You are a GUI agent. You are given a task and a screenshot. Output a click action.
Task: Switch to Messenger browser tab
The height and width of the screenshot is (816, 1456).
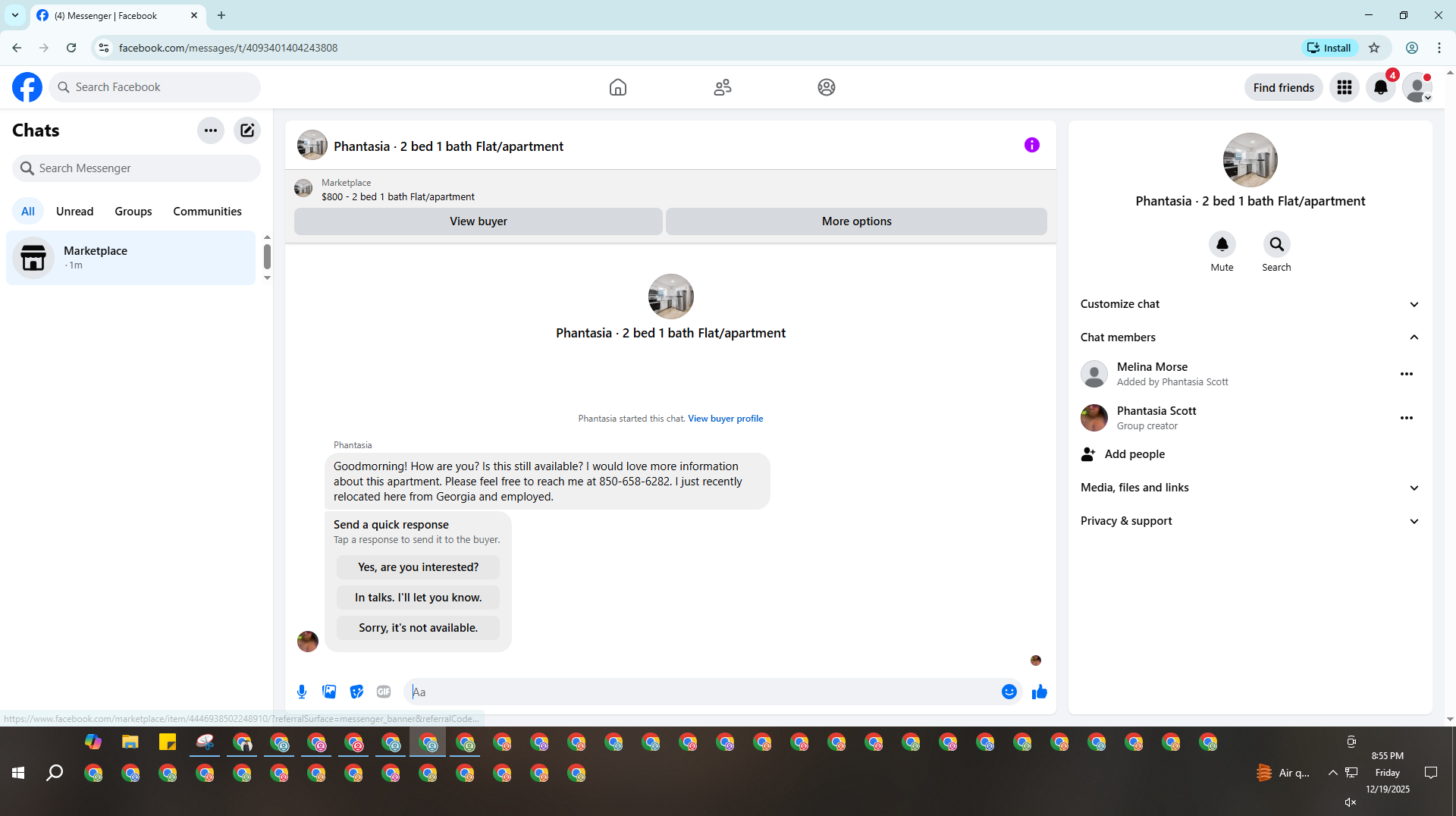pyautogui.click(x=118, y=15)
